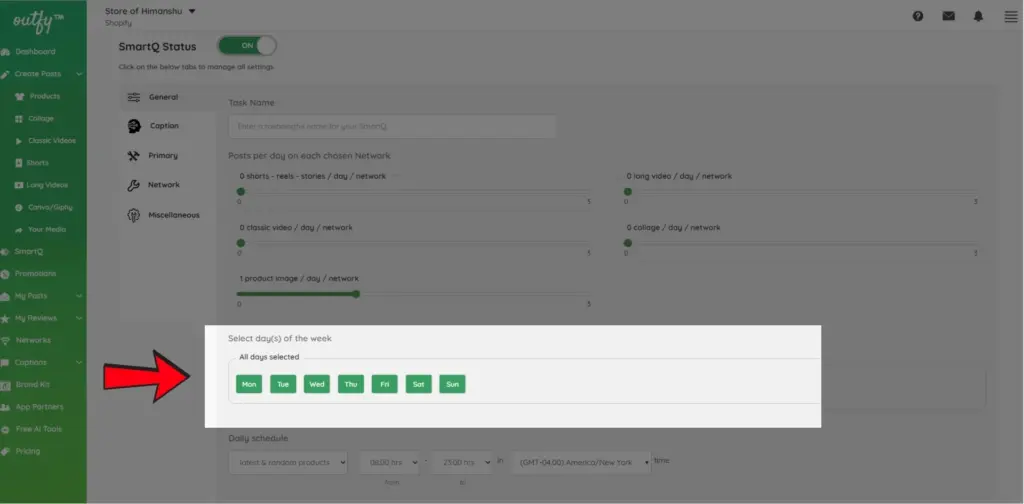Turn off the SmartQ Status switch
The height and width of the screenshot is (504, 1024).
[x=246, y=46]
